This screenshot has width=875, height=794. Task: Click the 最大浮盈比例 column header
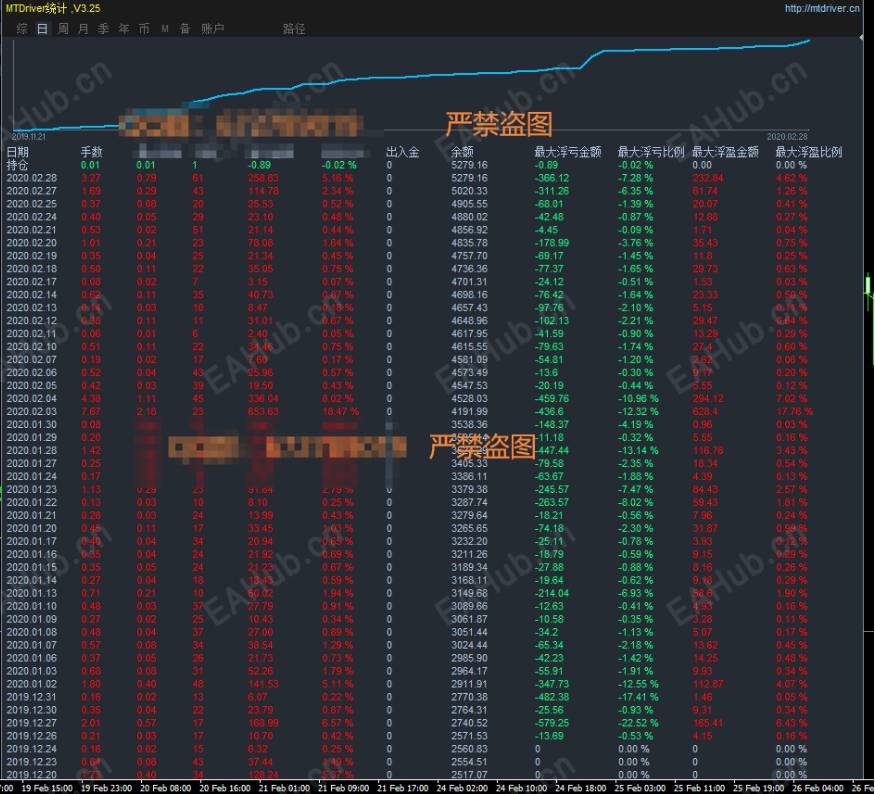[809, 152]
